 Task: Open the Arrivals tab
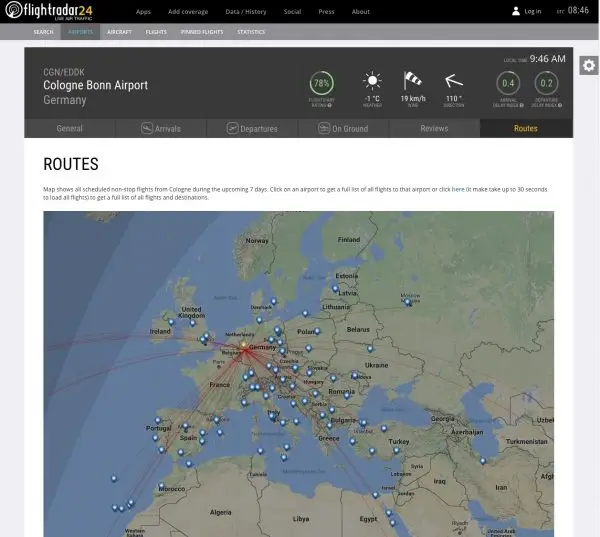pyautogui.click(x=160, y=129)
